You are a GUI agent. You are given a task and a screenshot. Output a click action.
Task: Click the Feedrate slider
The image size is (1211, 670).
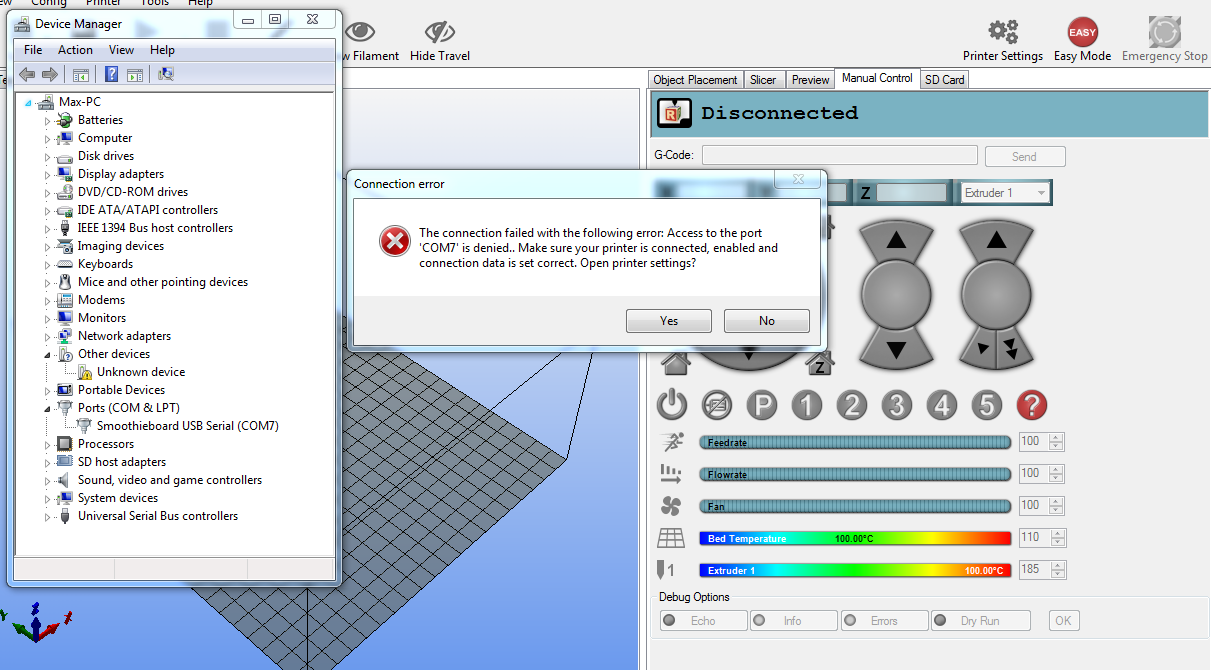pos(855,442)
